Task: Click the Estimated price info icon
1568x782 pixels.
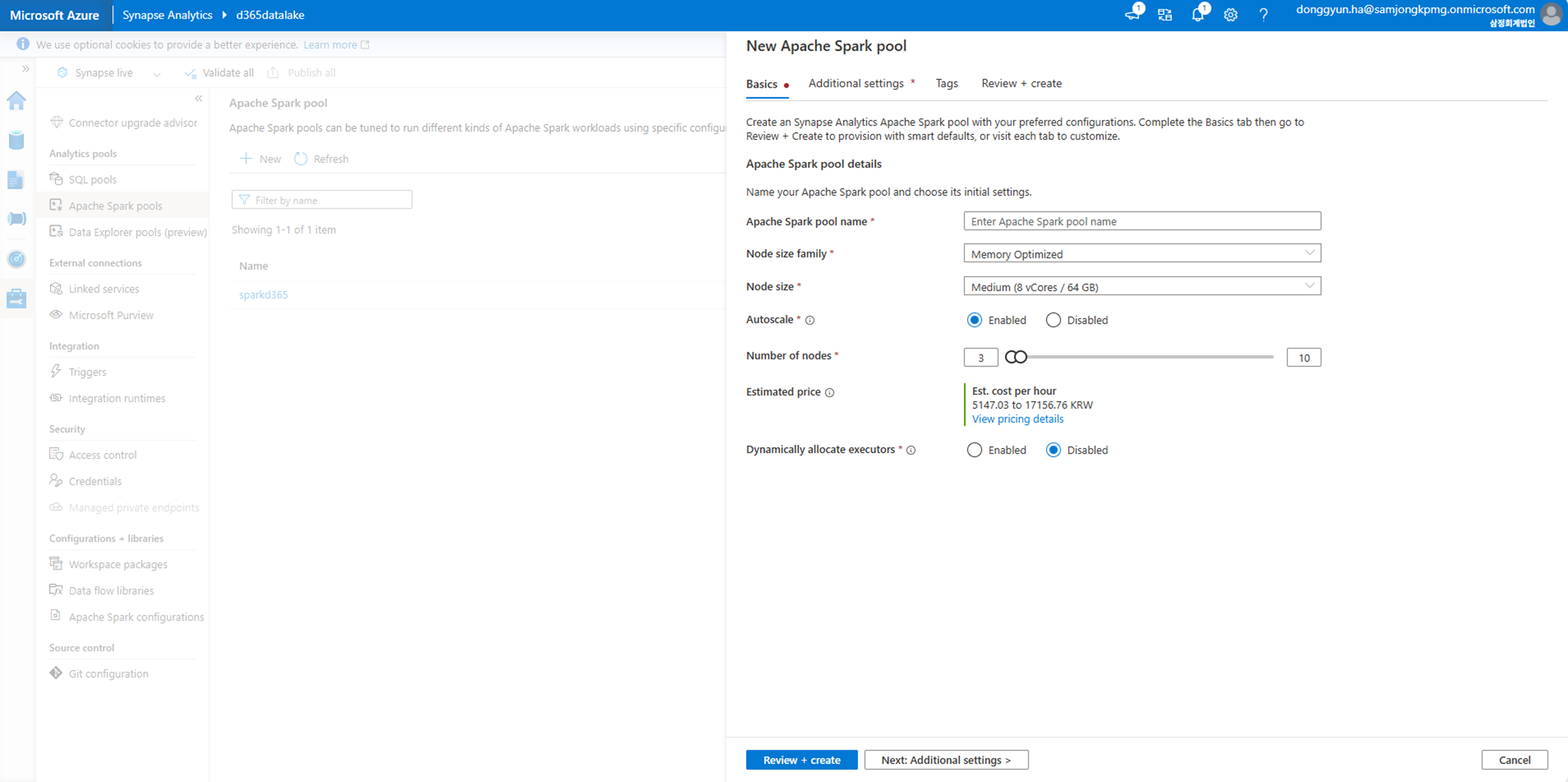Action: [x=829, y=392]
